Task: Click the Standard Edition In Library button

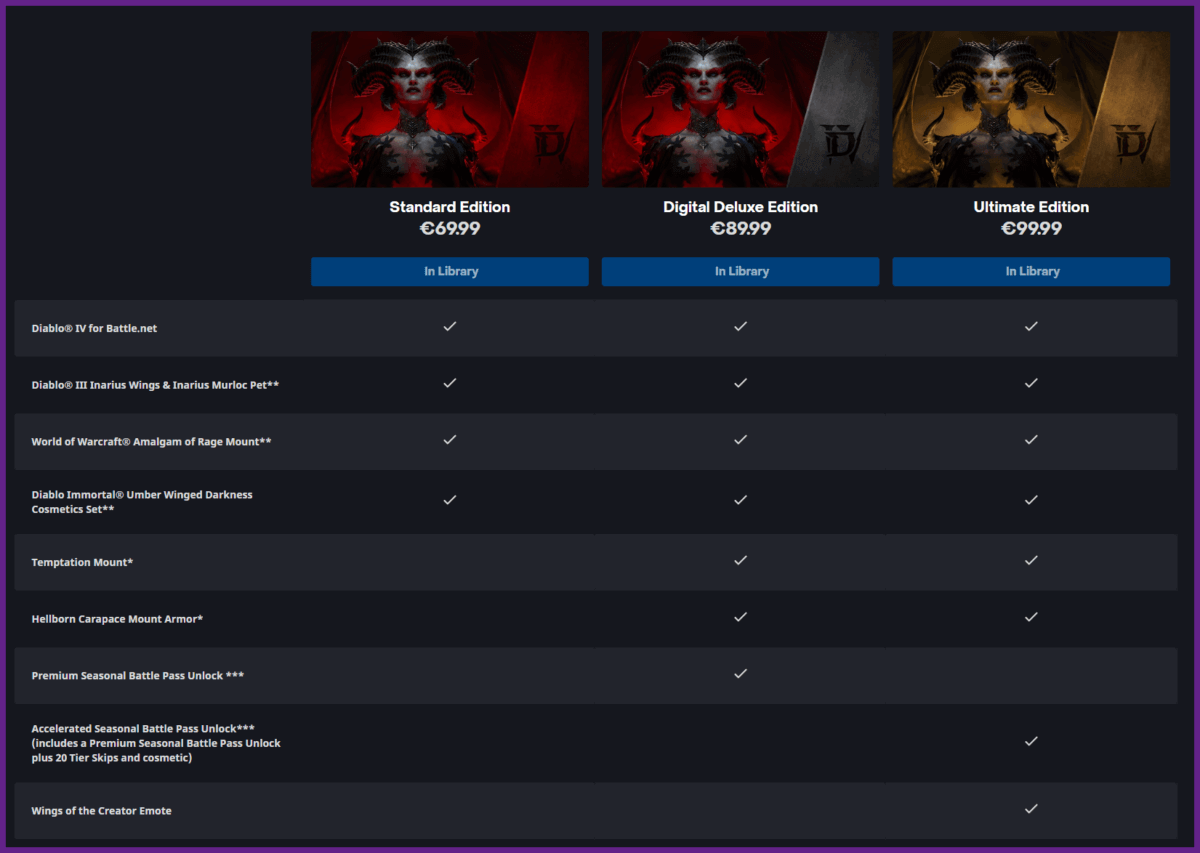Action: [450, 271]
